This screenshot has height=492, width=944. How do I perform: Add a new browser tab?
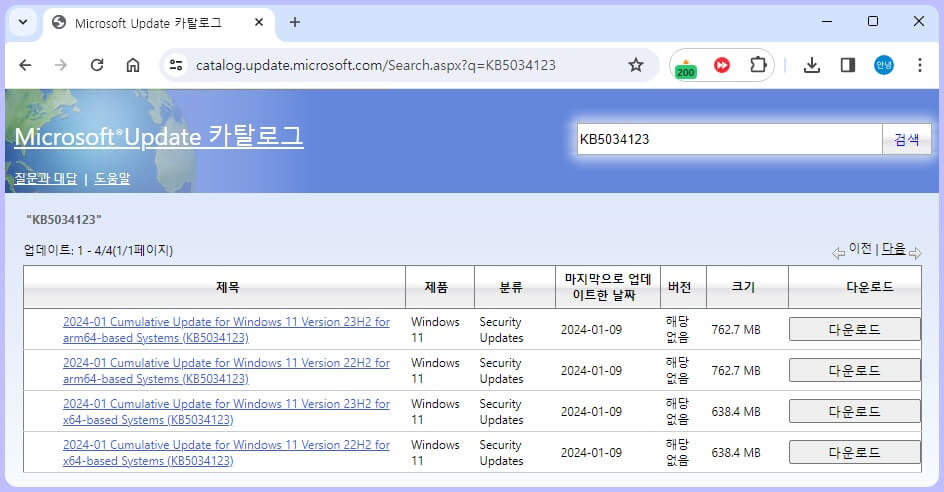(x=294, y=22)
